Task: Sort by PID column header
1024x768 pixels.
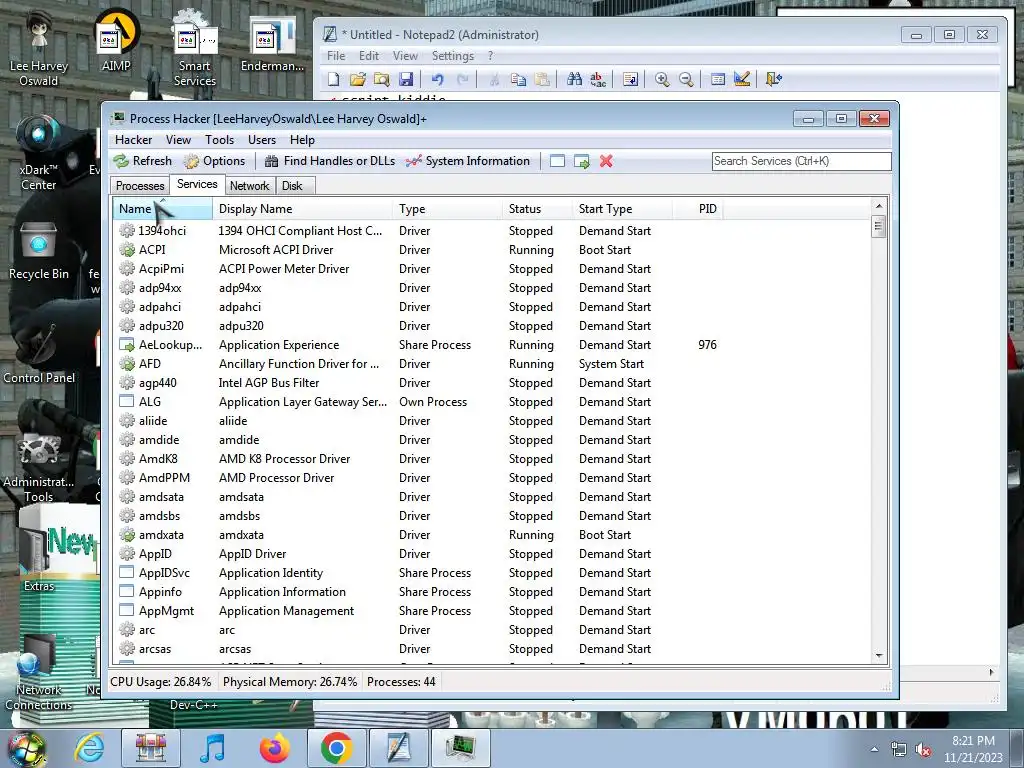Action: click(x=697, y=209)
